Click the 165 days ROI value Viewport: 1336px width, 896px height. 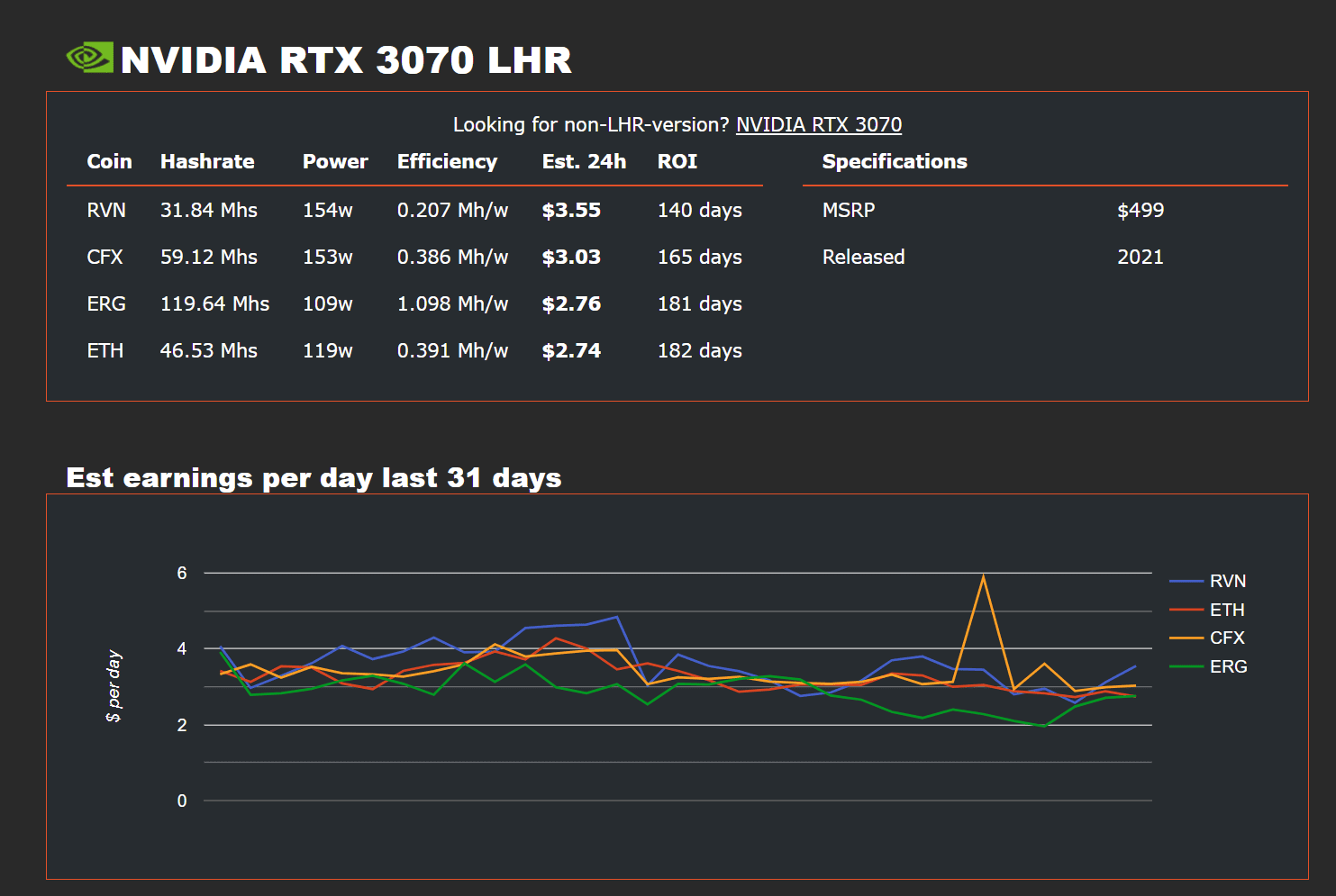(700, 257)
